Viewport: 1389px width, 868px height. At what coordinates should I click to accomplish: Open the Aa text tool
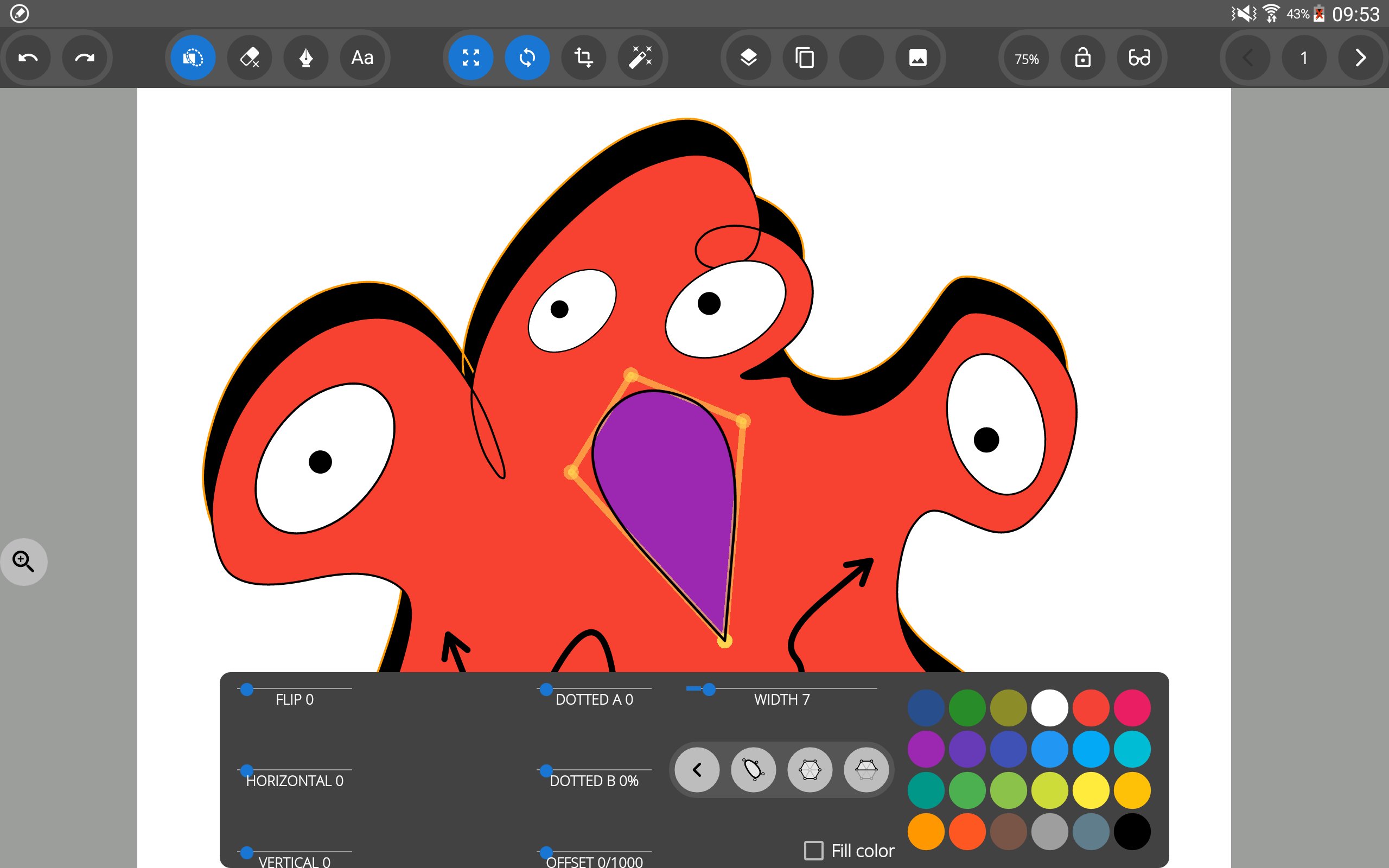pos(362,58)
